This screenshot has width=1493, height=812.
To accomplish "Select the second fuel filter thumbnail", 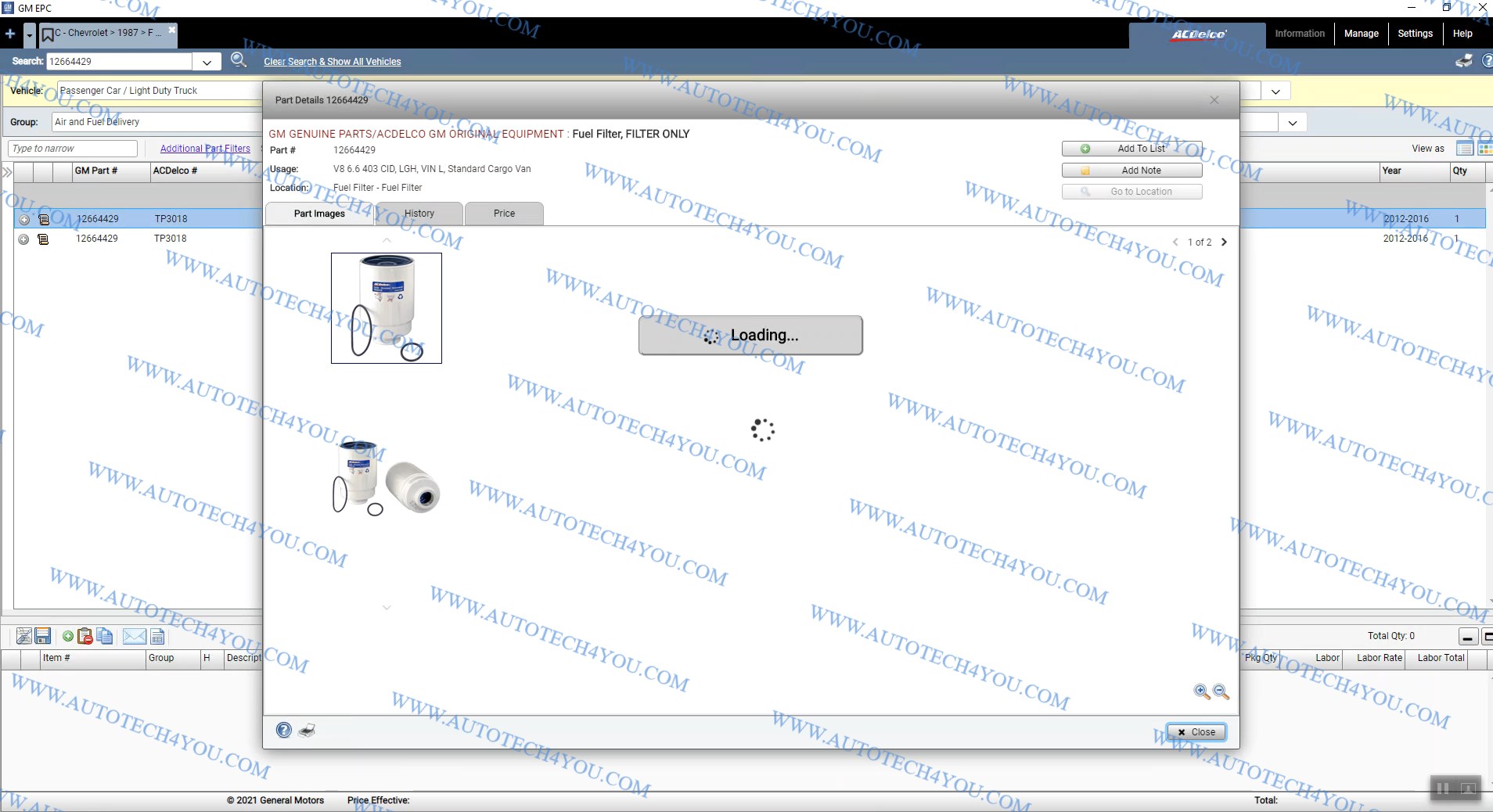I will point(386,477).
